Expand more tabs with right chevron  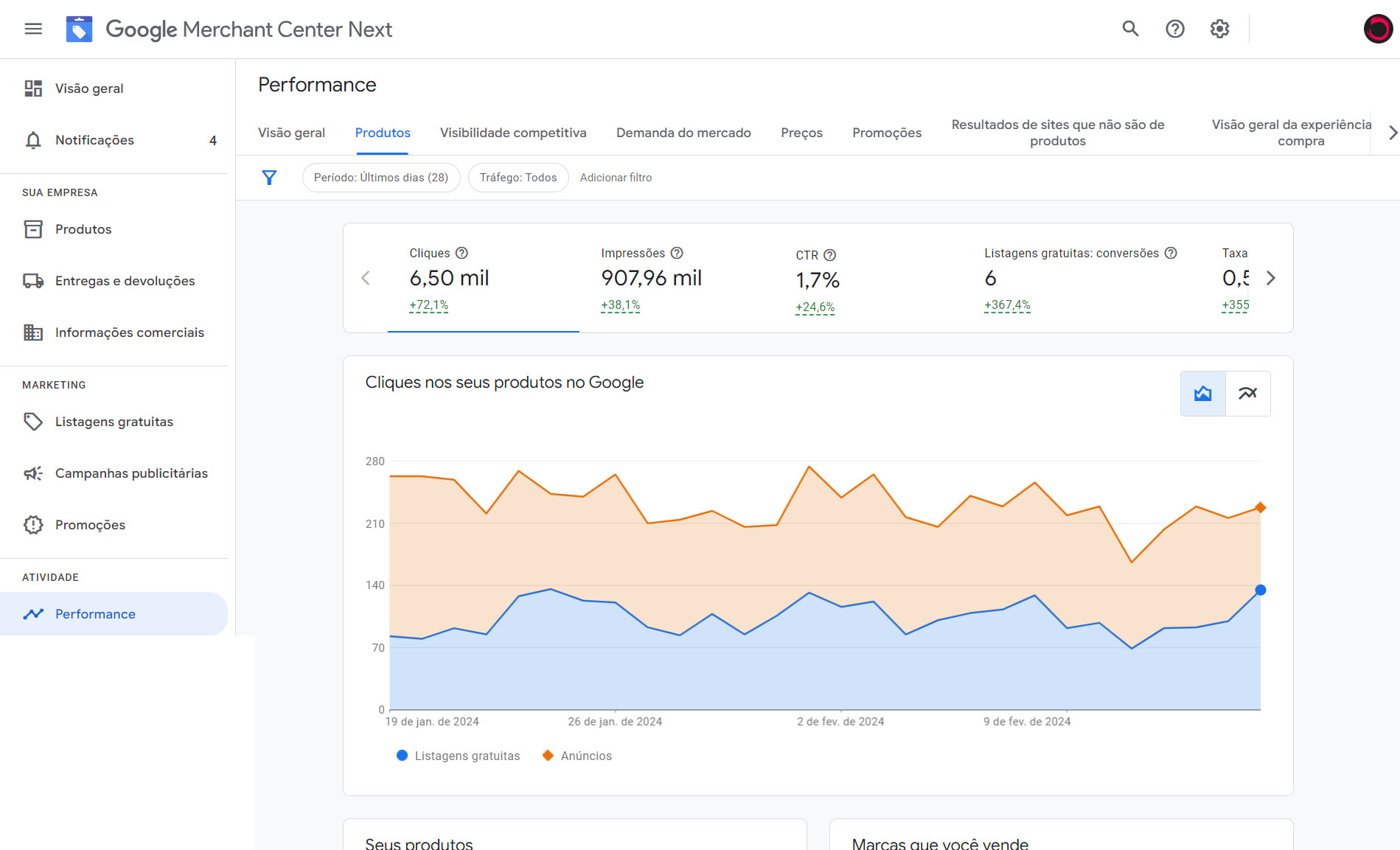pos(1393,133)
